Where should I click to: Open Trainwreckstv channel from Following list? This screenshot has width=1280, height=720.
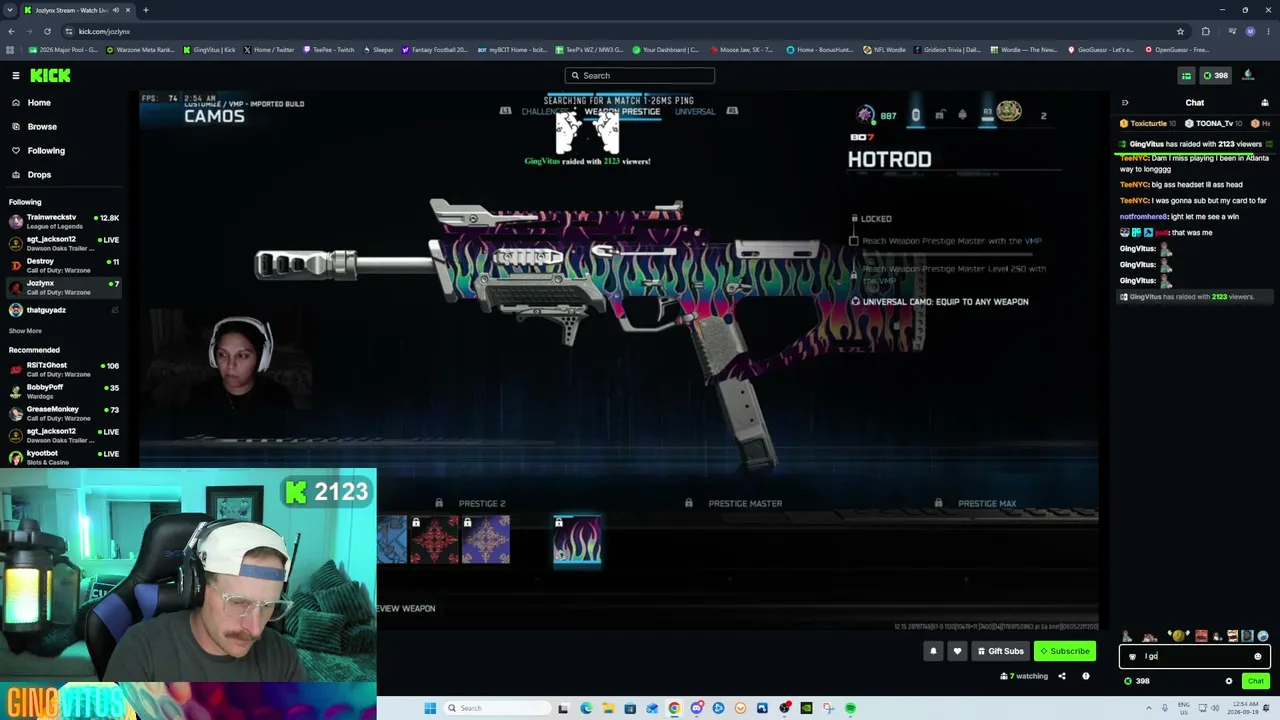62,221
